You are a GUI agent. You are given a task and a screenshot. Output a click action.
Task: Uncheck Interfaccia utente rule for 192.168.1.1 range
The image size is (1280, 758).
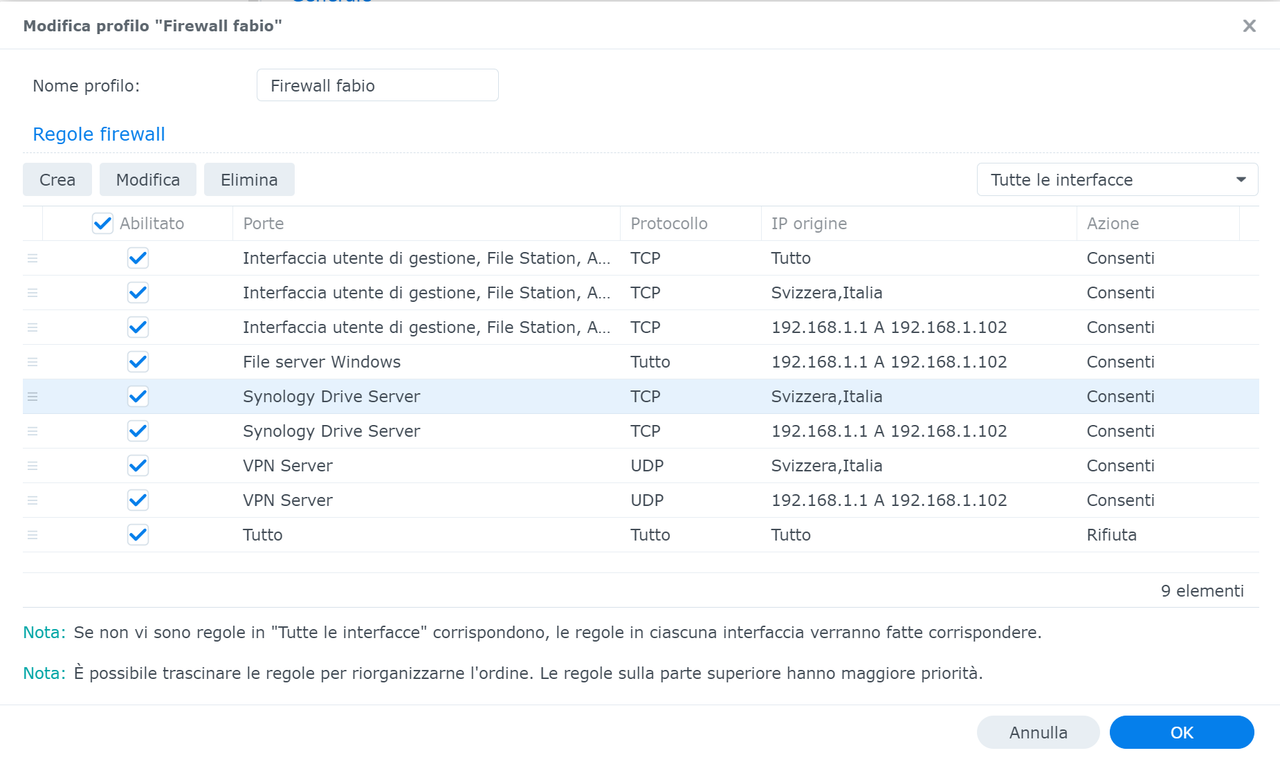(138, 327)
